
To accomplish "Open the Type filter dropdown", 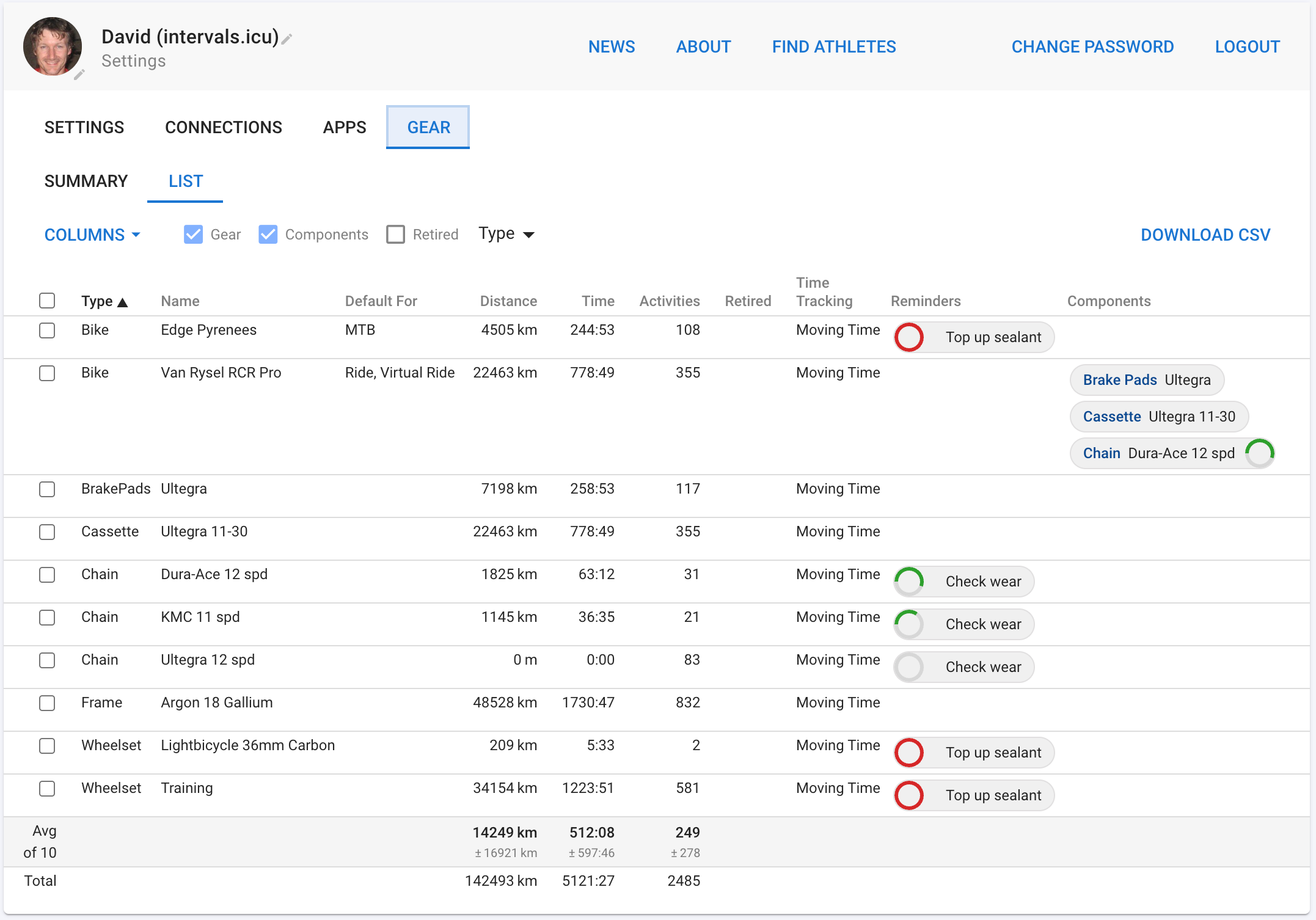I will pyautogui.click(x=506, y=233).
